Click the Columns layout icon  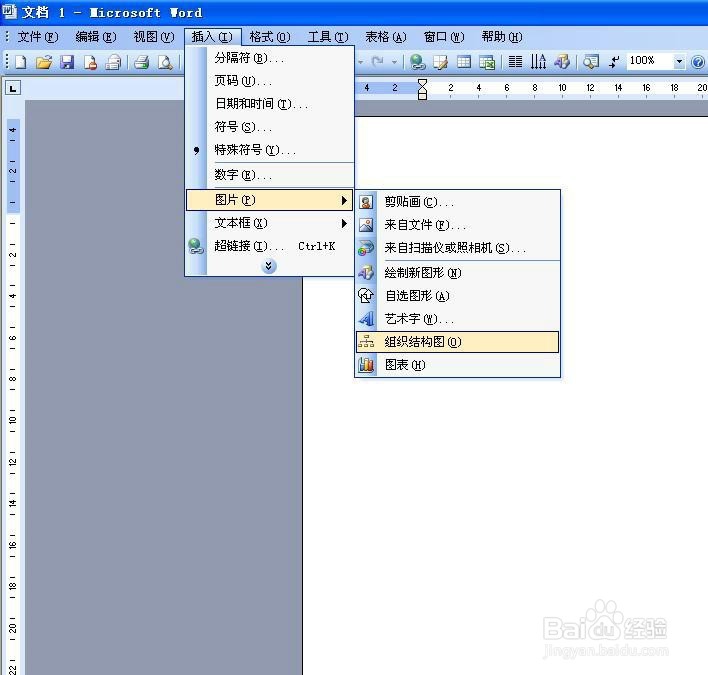515,62
